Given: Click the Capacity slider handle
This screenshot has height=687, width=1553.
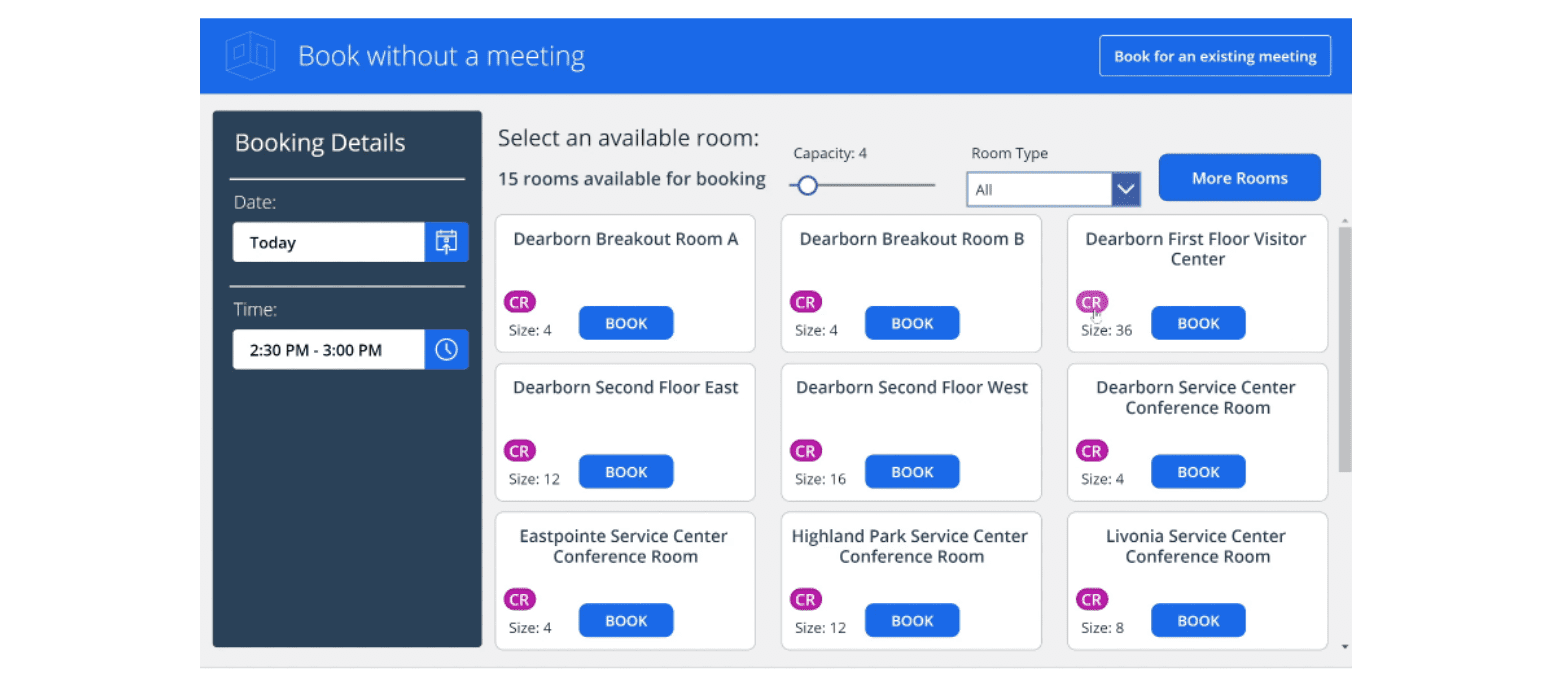Looking at the screenshot, I should coord(807,185).
